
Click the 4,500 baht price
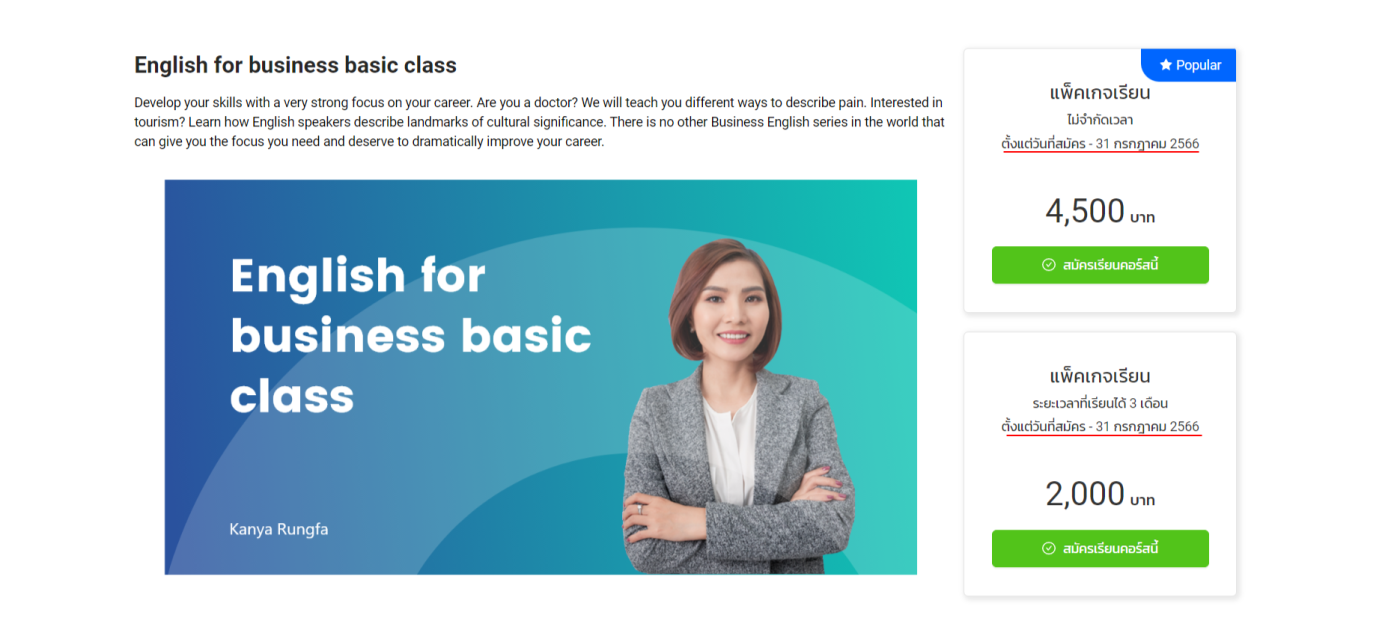(1100, 211)
